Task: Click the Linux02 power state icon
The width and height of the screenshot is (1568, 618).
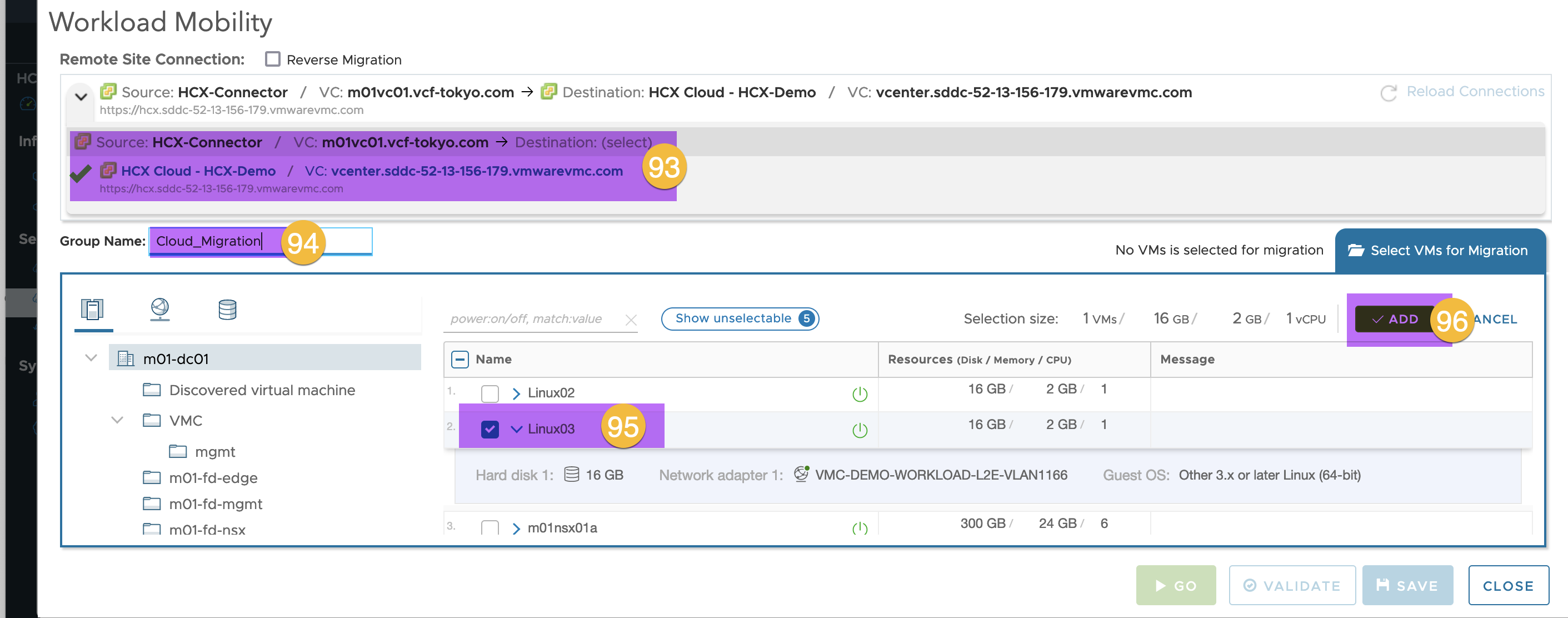Action: coord(860,394)
